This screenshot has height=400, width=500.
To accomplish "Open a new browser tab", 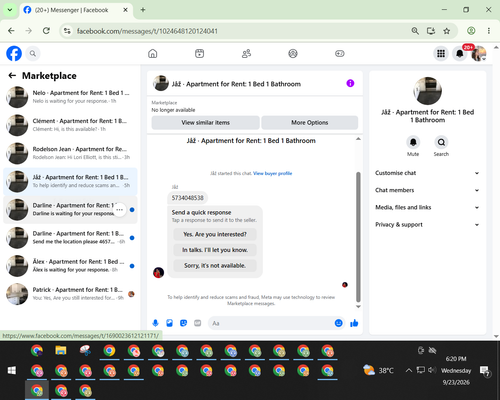I will click(143, 10).
